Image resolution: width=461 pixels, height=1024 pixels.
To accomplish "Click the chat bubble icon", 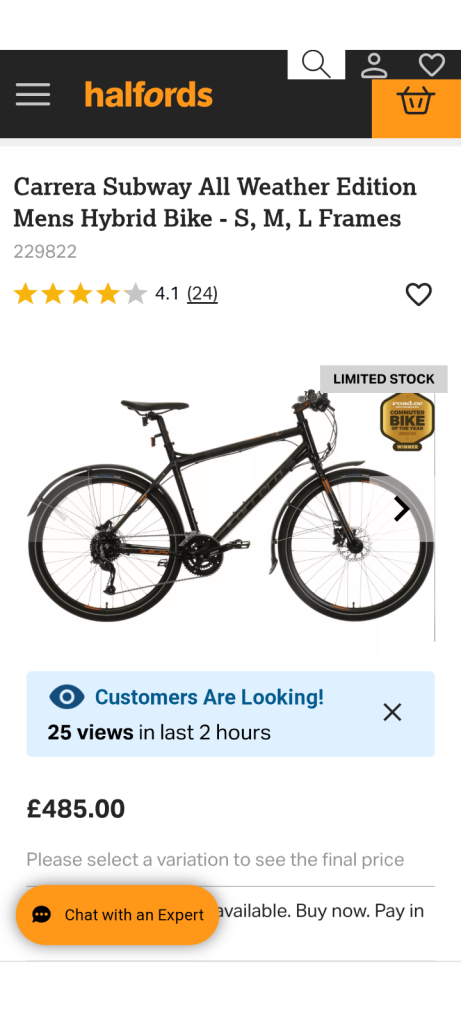I will pos(41,915).
